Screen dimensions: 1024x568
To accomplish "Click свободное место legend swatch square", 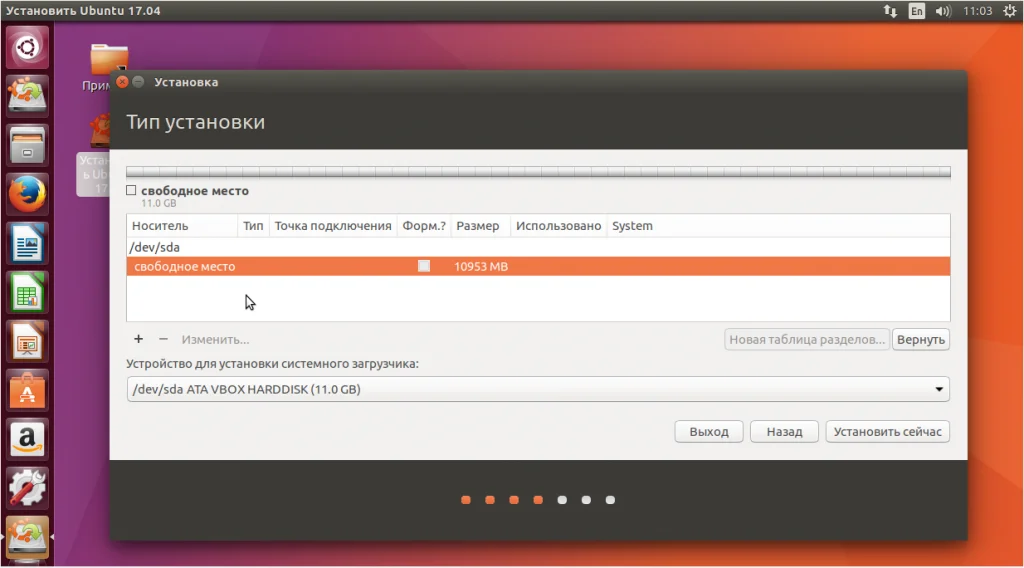I will [131, 190].
